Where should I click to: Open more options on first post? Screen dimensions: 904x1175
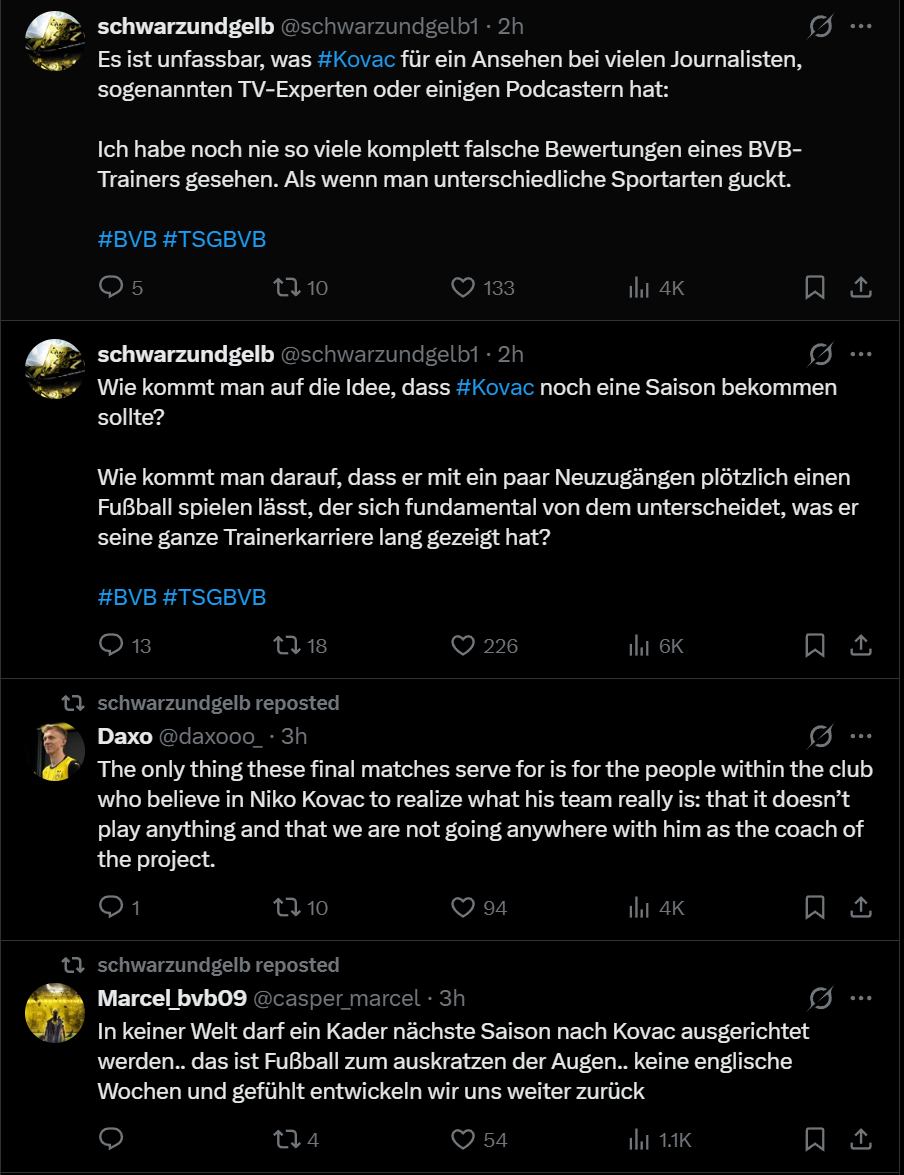pos(860,26)
